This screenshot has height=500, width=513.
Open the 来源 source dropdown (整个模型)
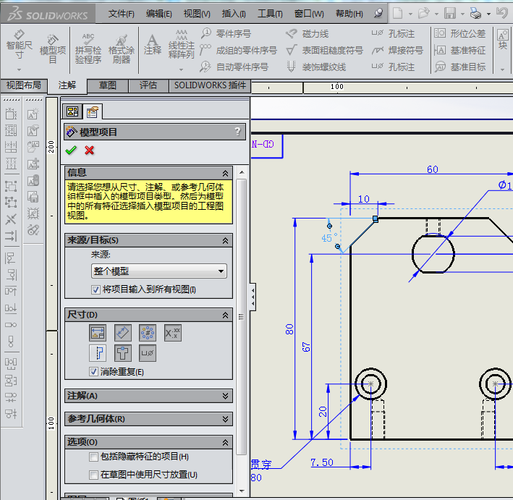[159, 271]
